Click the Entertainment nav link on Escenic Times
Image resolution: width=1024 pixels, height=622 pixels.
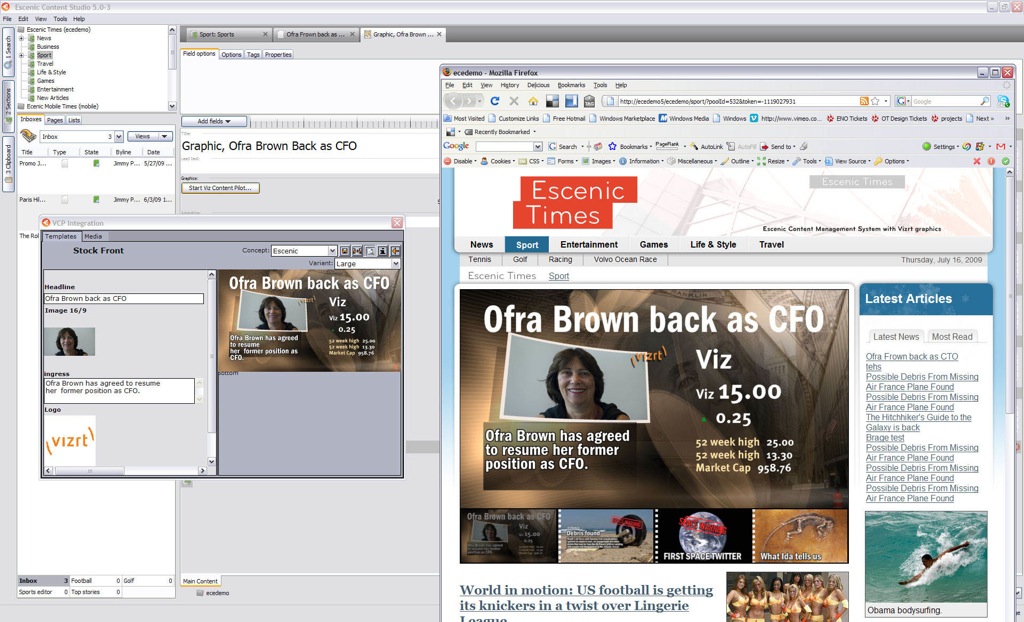click(588, 244)
